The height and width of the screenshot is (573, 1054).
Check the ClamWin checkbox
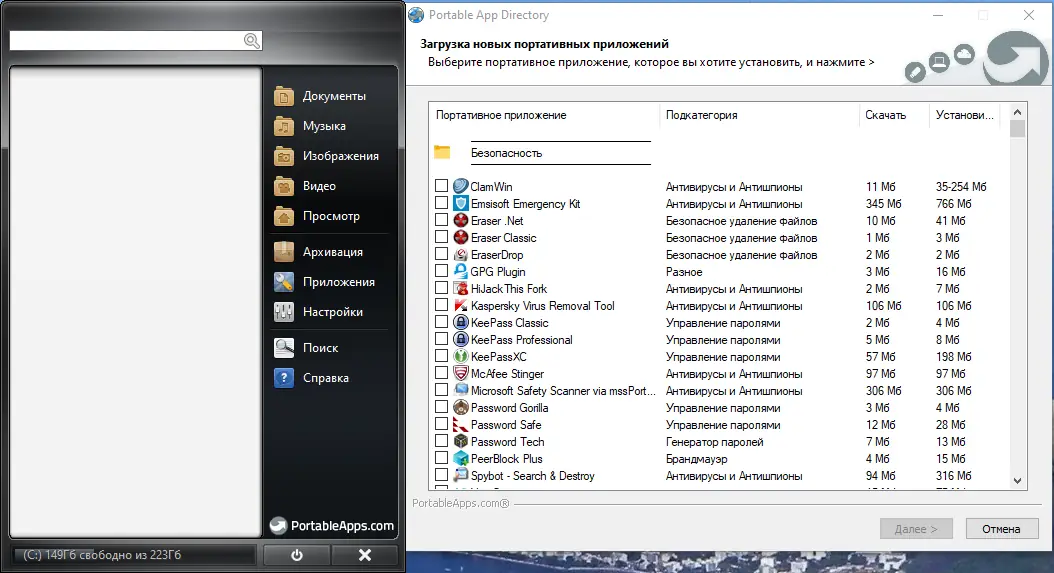(x=441, y=186)
